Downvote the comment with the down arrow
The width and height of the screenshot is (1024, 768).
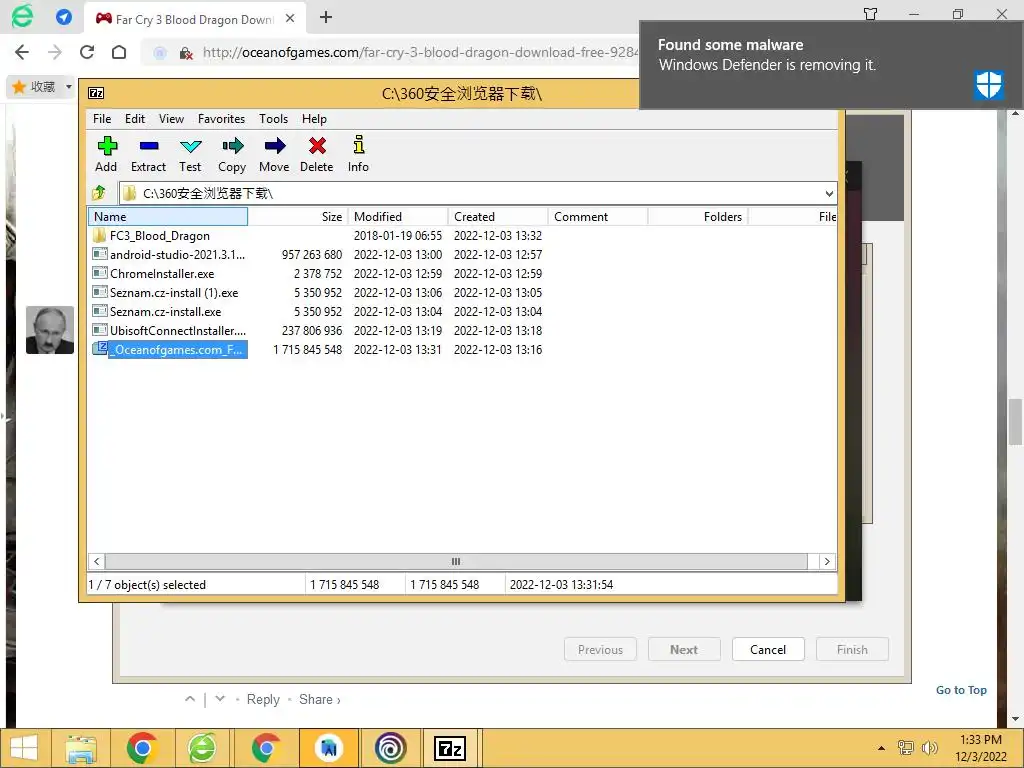[220, 699]
